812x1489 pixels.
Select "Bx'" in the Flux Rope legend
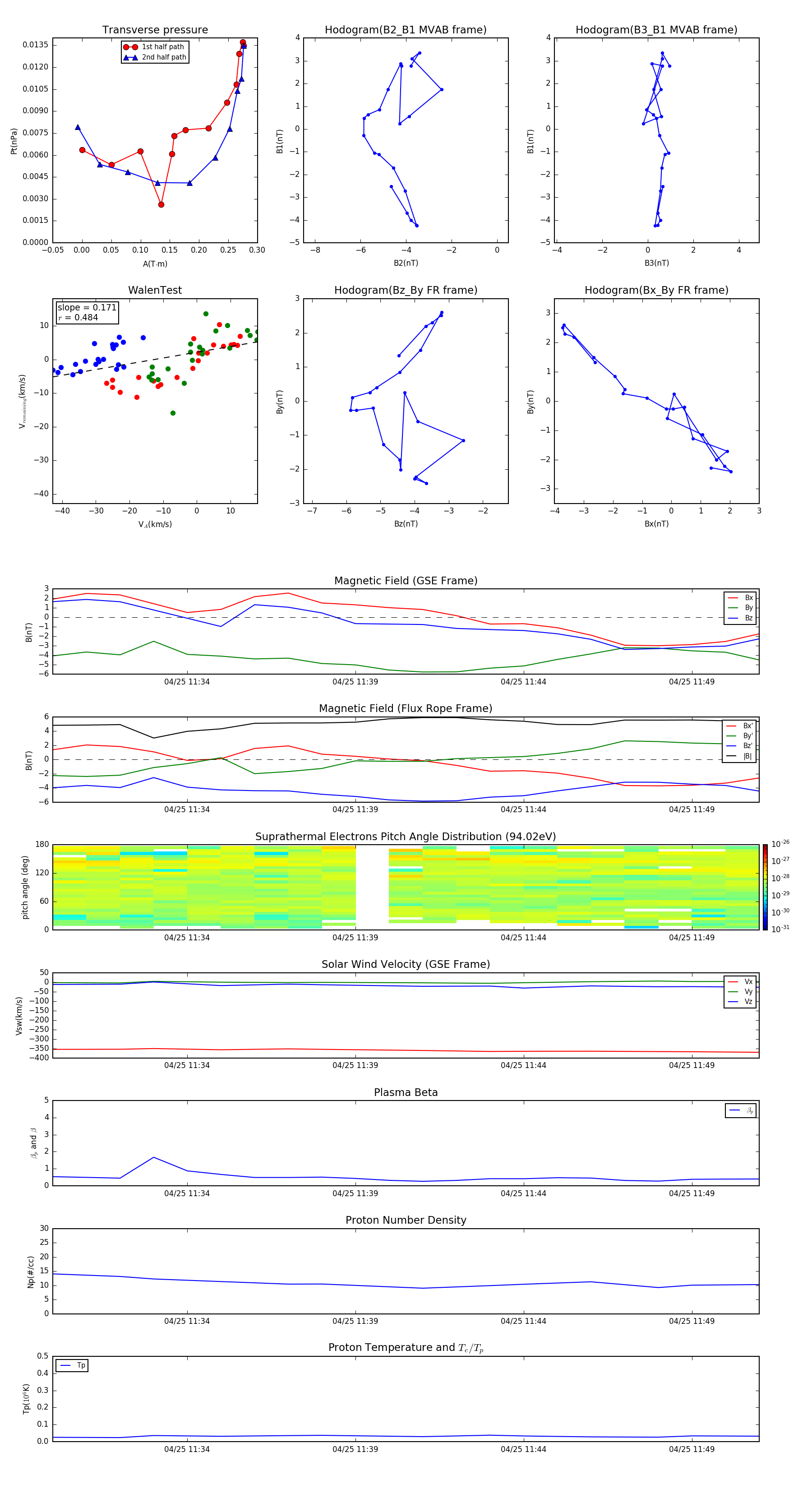click(x=739, y=726)
